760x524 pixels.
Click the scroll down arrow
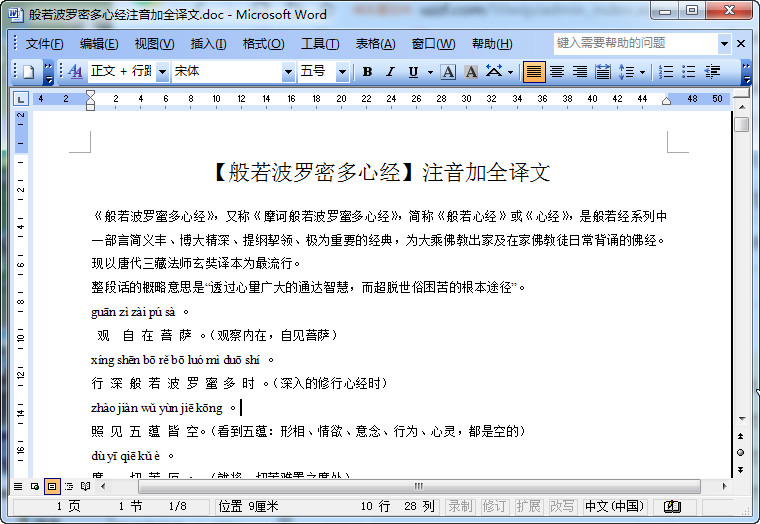point(742,418)
